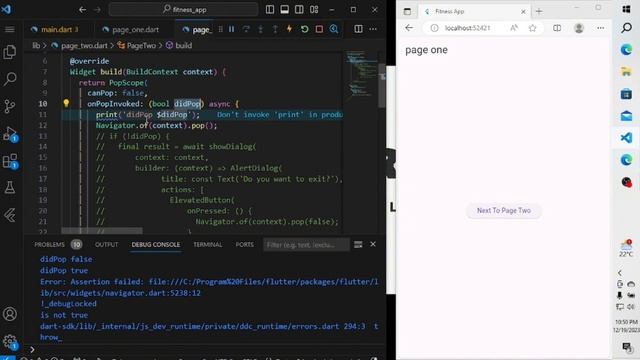Open File Explorer from the taskbar
This screenshot has height=360, width=640.
[x=626, y=72]
